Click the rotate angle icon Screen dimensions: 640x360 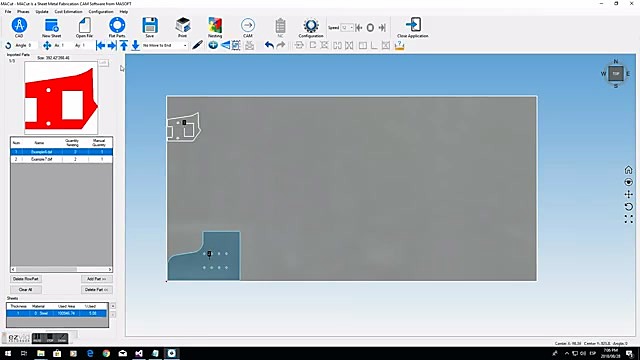pos(8,45)
